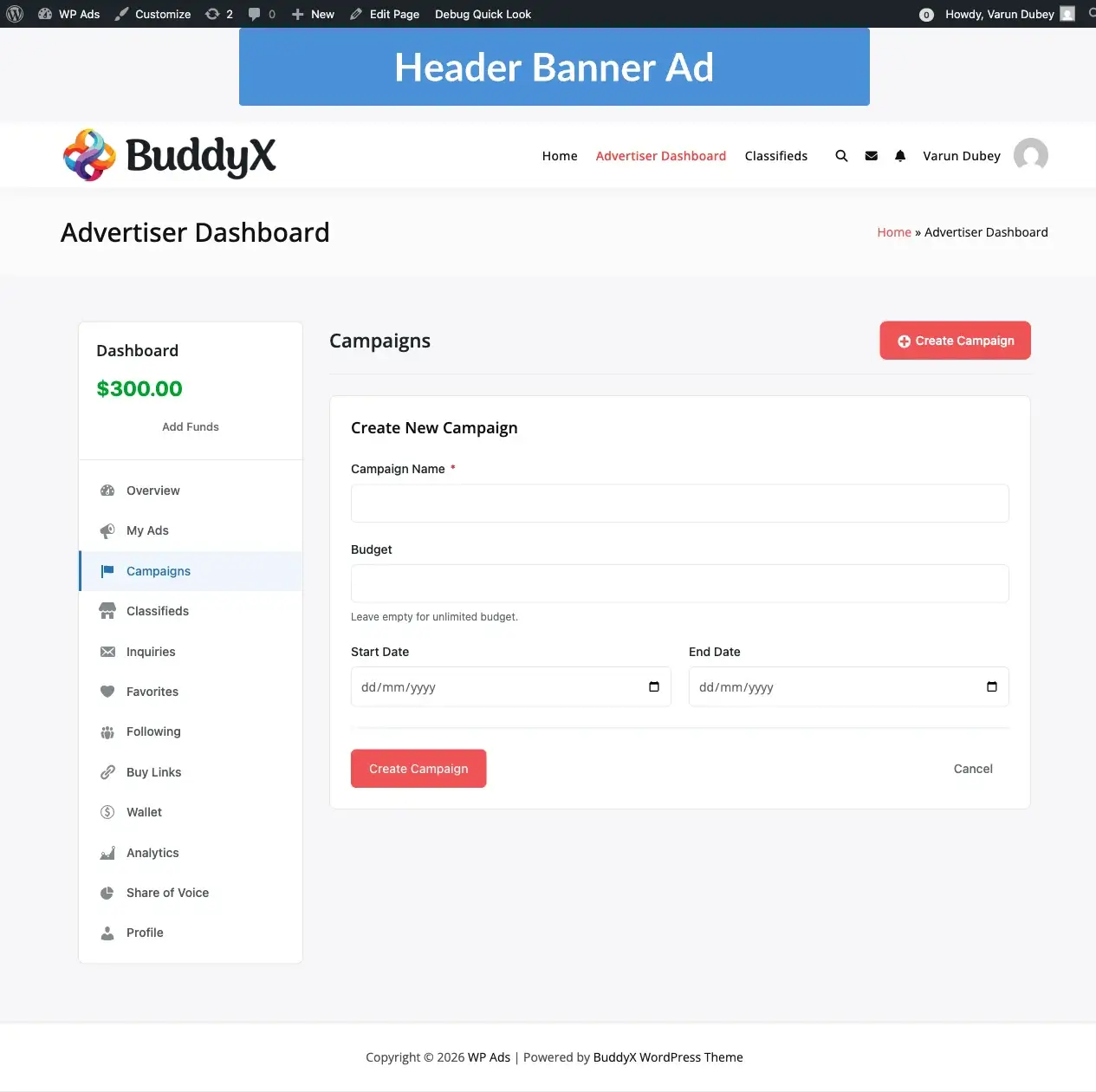This screenshot has width=1096, height=1092.
Task: Click the End Date dd/mm/yyyy field
Action: pos(849,687)
